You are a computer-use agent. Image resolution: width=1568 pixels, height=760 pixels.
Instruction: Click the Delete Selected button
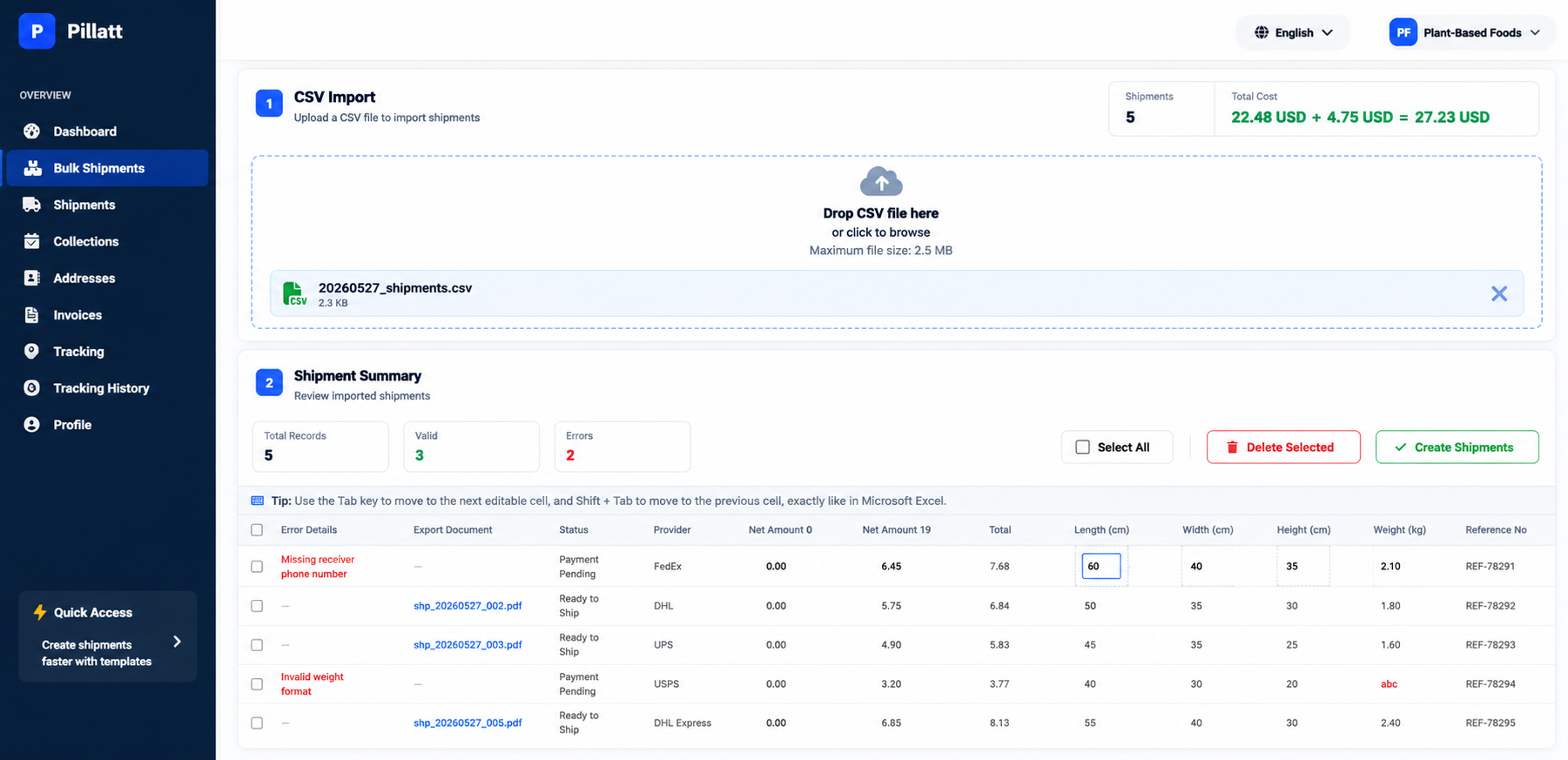1283,447
